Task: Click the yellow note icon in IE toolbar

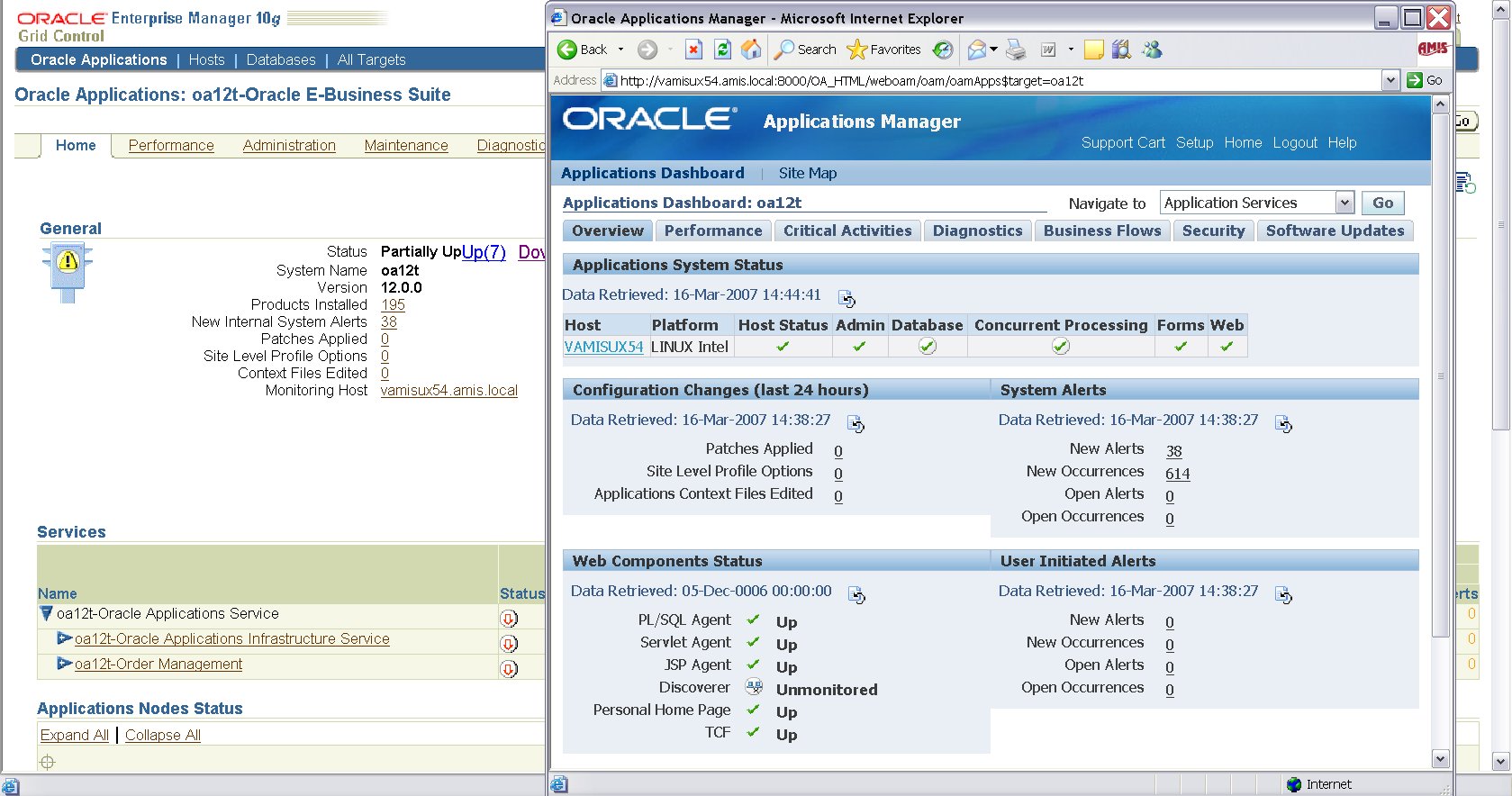Action: [x=1093, y=50]
